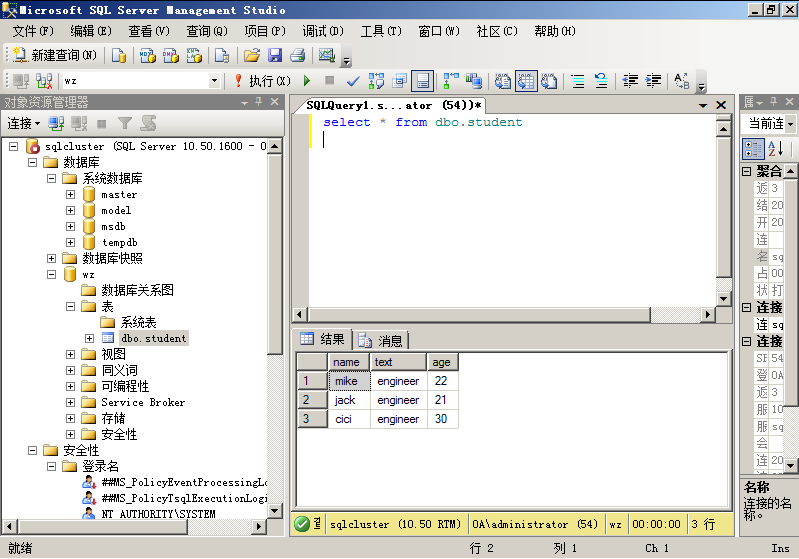This screenshot has height=559, width=799.
Task: Sort properties alphabetically with A-Z icon
Action: (x=775, y=149)
